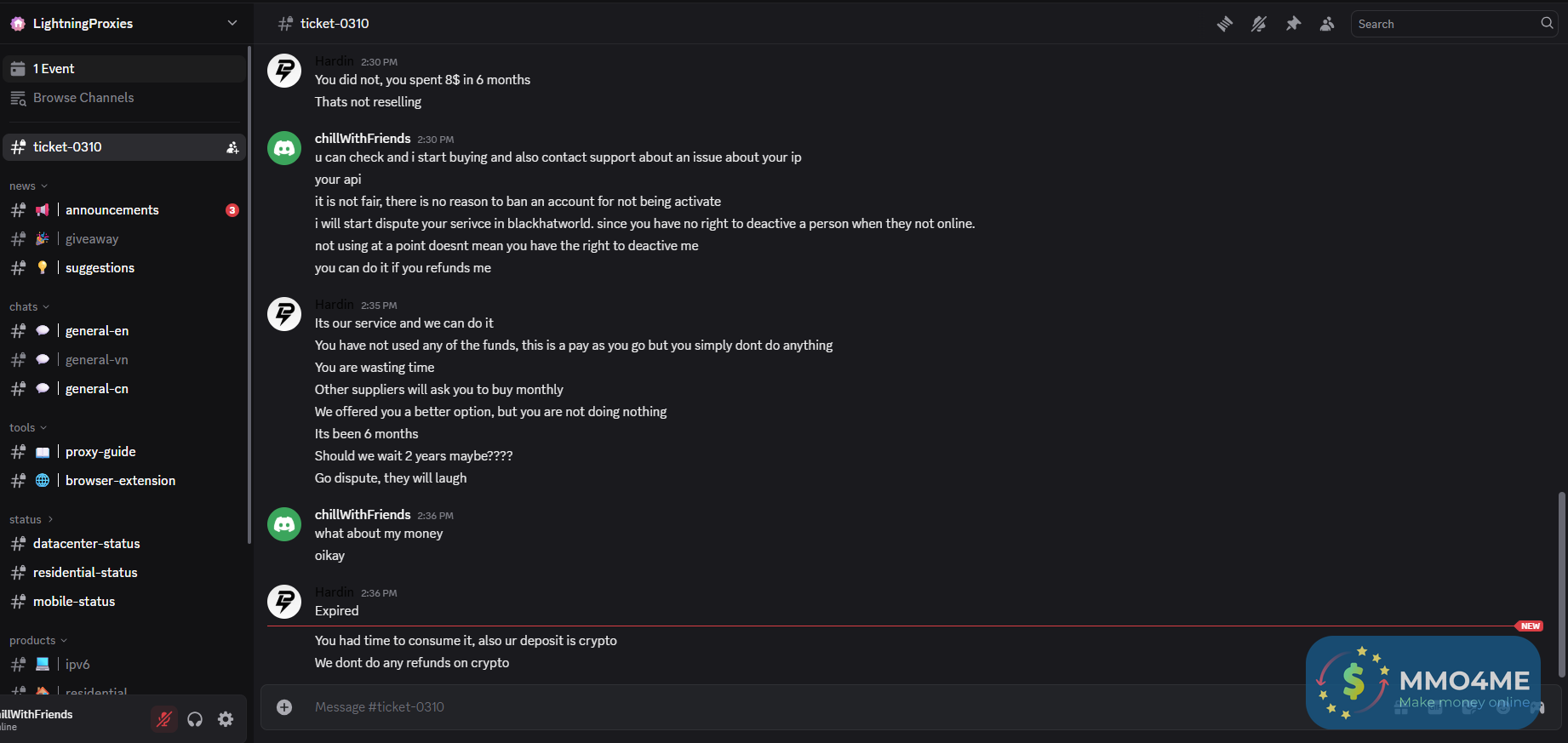Click the plus attachment icon in message bar

pos(284,707)
